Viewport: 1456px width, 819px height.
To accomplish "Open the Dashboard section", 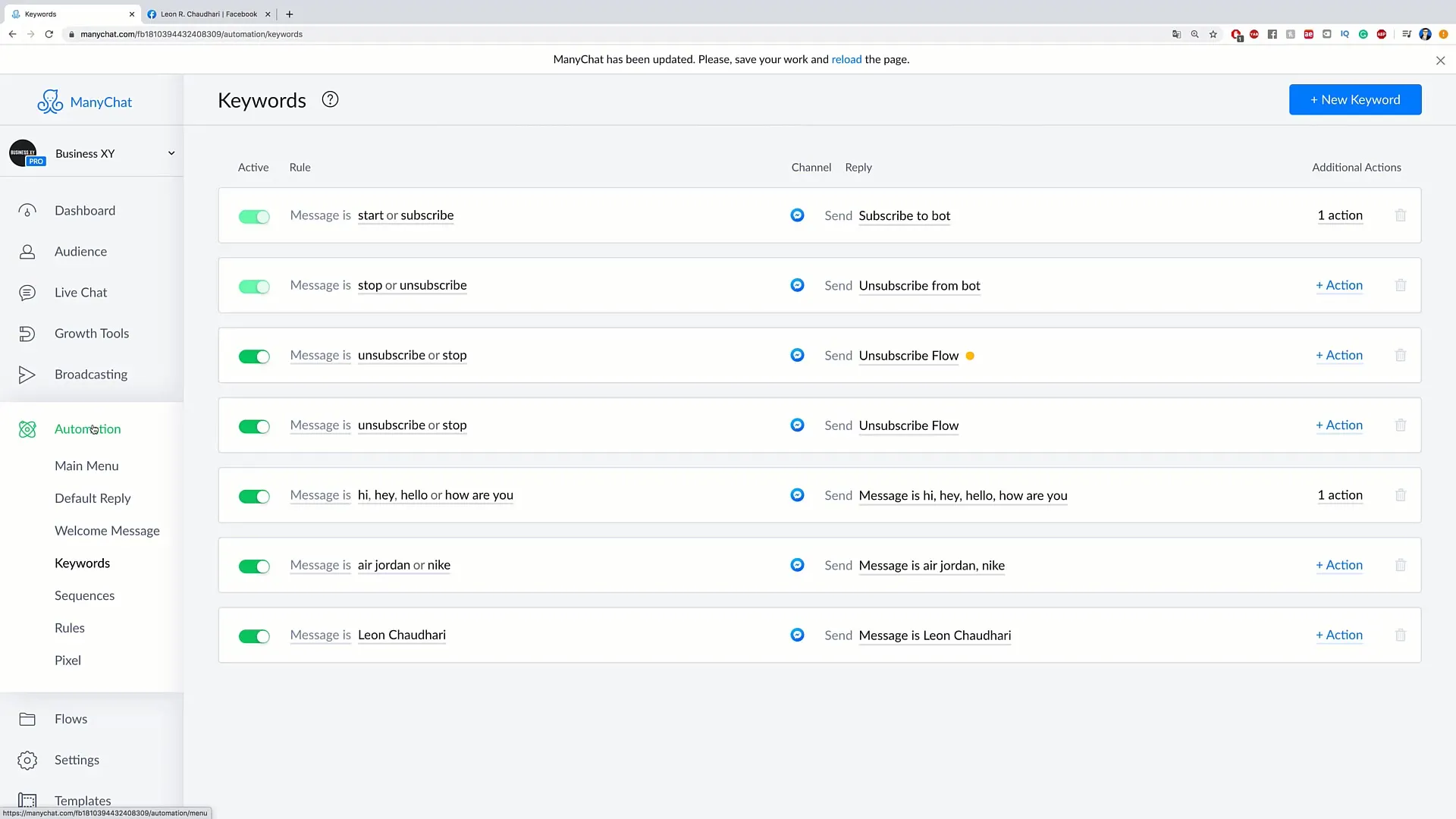I will point(85,210).
